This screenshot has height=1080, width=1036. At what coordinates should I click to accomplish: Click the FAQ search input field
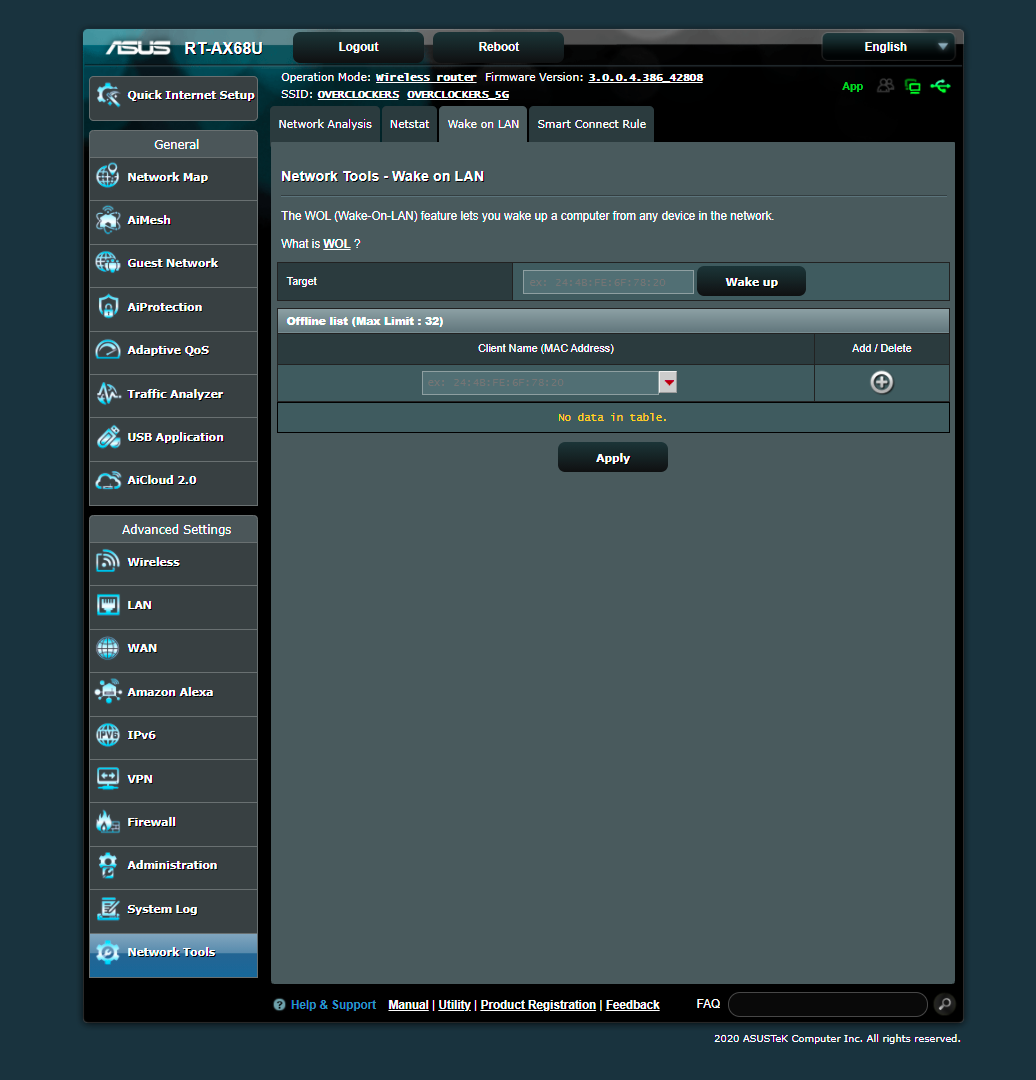point(828,1004)
